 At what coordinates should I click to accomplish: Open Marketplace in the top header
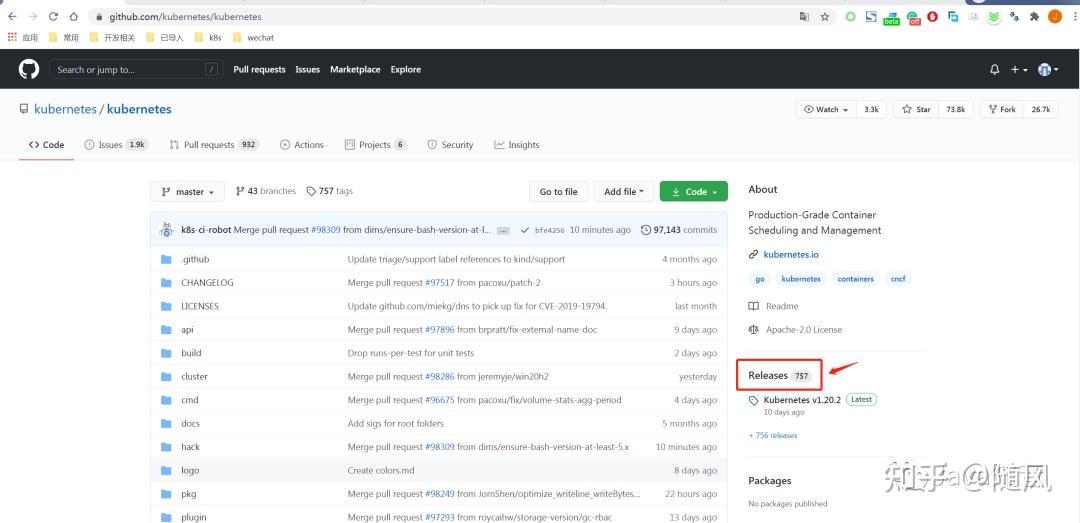click(355, 70)
